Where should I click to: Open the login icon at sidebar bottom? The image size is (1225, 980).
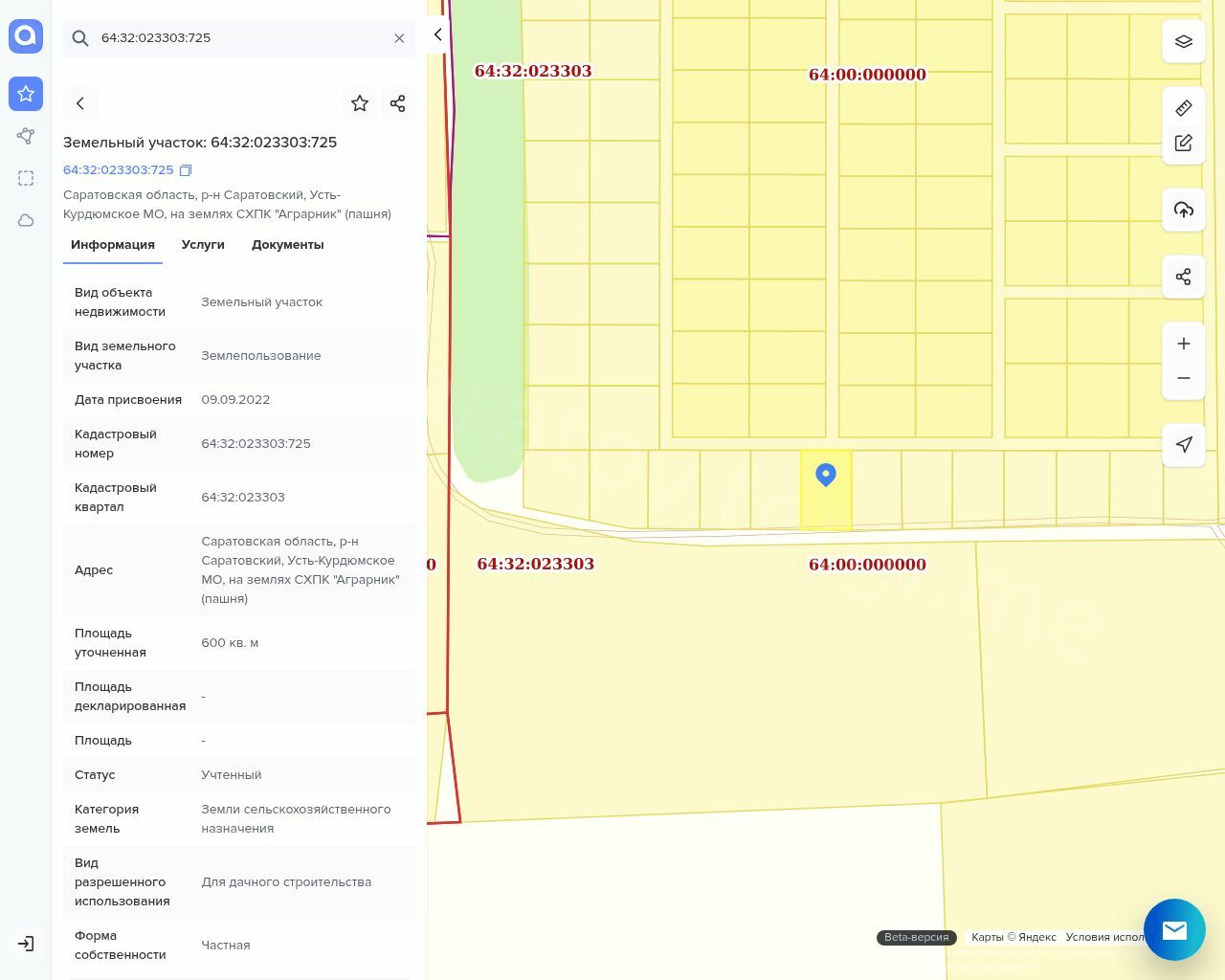click(x=26, y=944)
